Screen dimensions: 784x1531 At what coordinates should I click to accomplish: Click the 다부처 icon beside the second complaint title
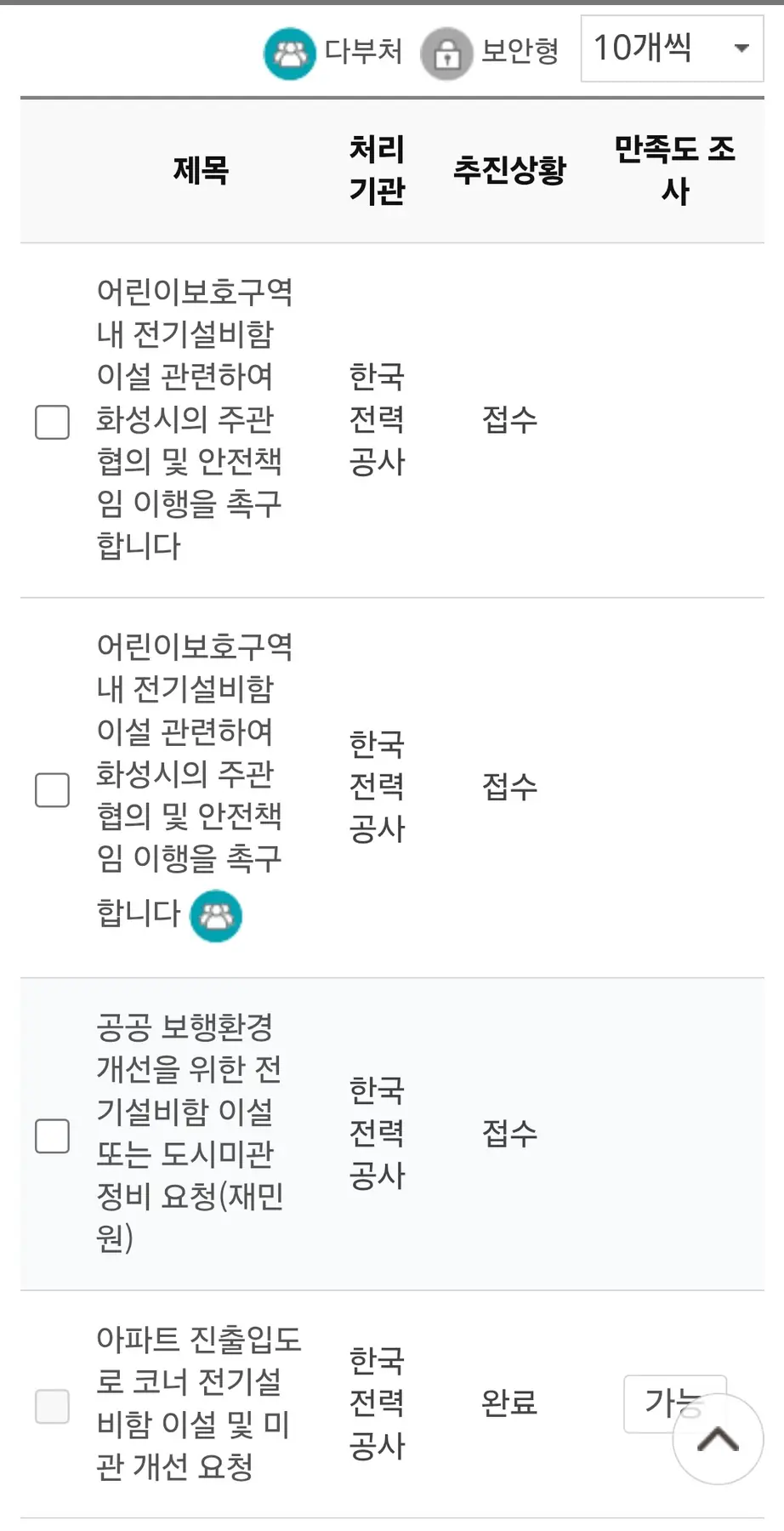[216, 915]
